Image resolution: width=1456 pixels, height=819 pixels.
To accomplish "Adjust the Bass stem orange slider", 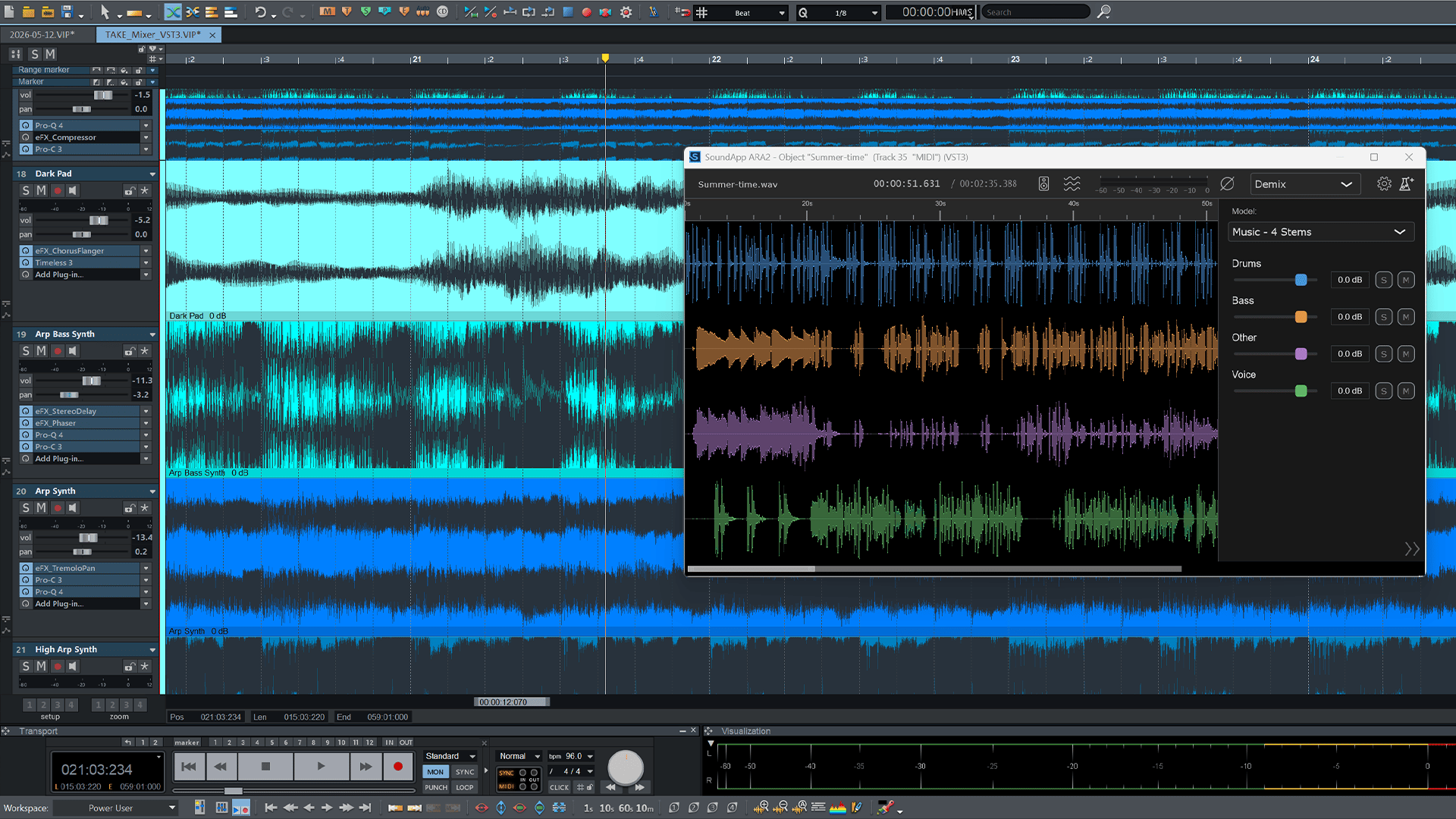I will pyautogui.click(x=1301, y=317).
